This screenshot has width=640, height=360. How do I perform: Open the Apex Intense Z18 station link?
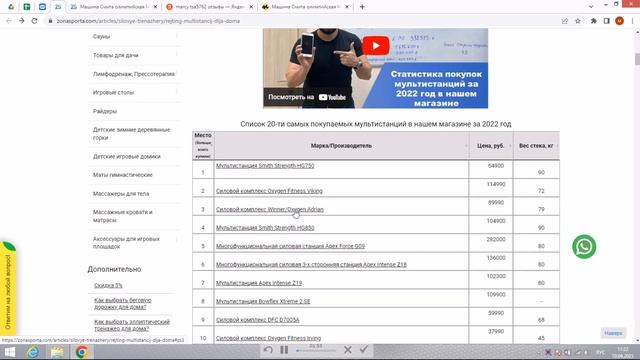point(311,264)
